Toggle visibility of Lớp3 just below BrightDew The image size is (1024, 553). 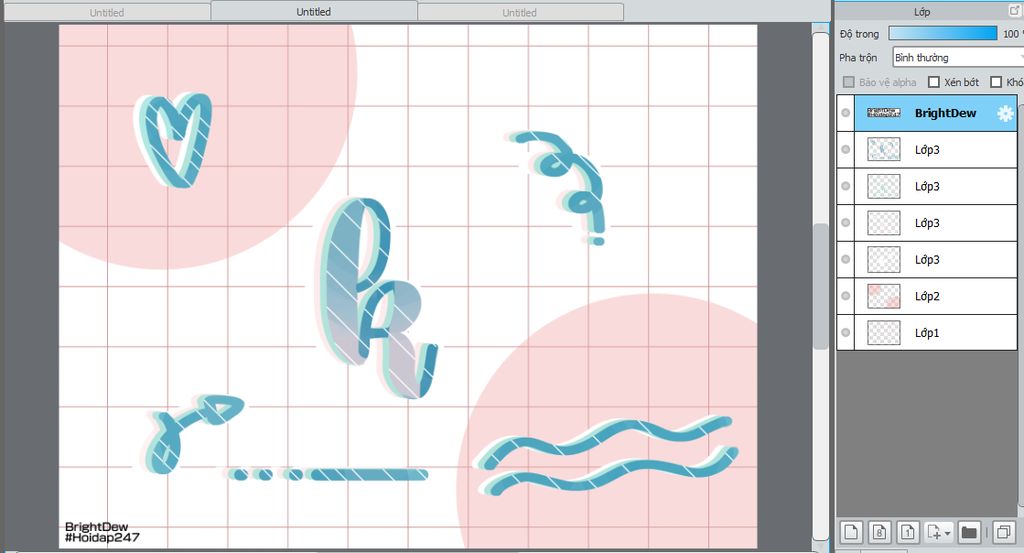pyautogui.click(x=845, y=150)
